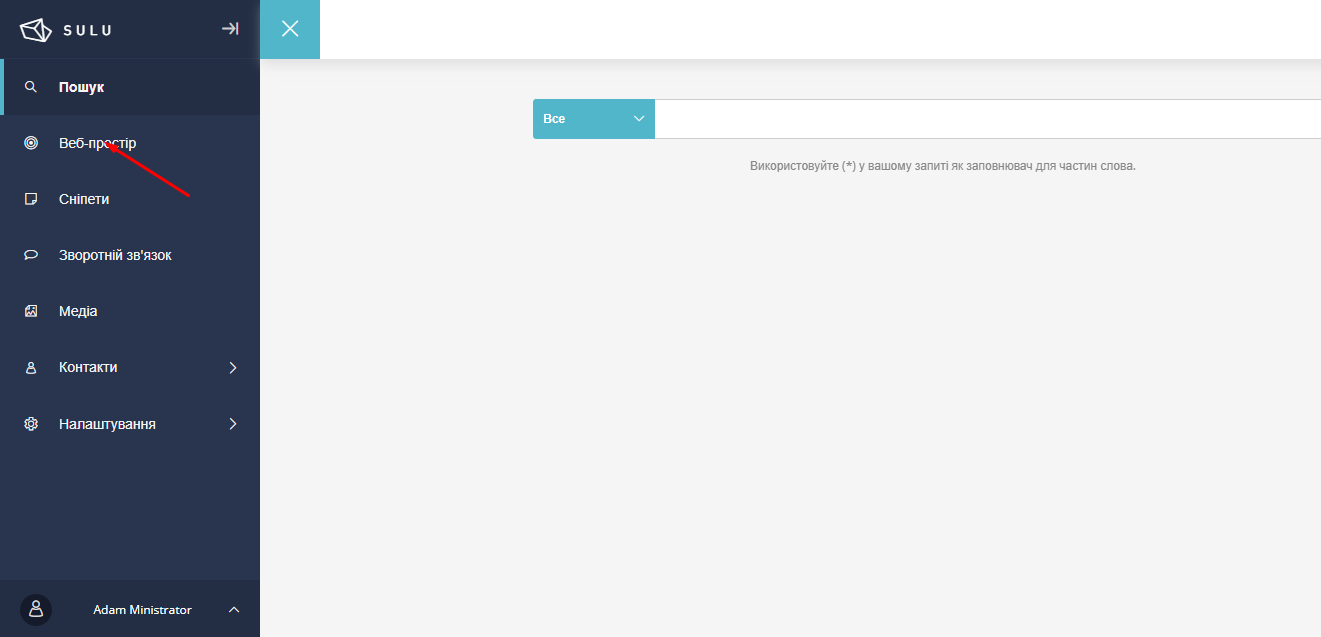Viewport: 1321px width, 637px height.
Task: Collapse the sidebar with the pin arrow icon
Action: [x=230, y=29]
